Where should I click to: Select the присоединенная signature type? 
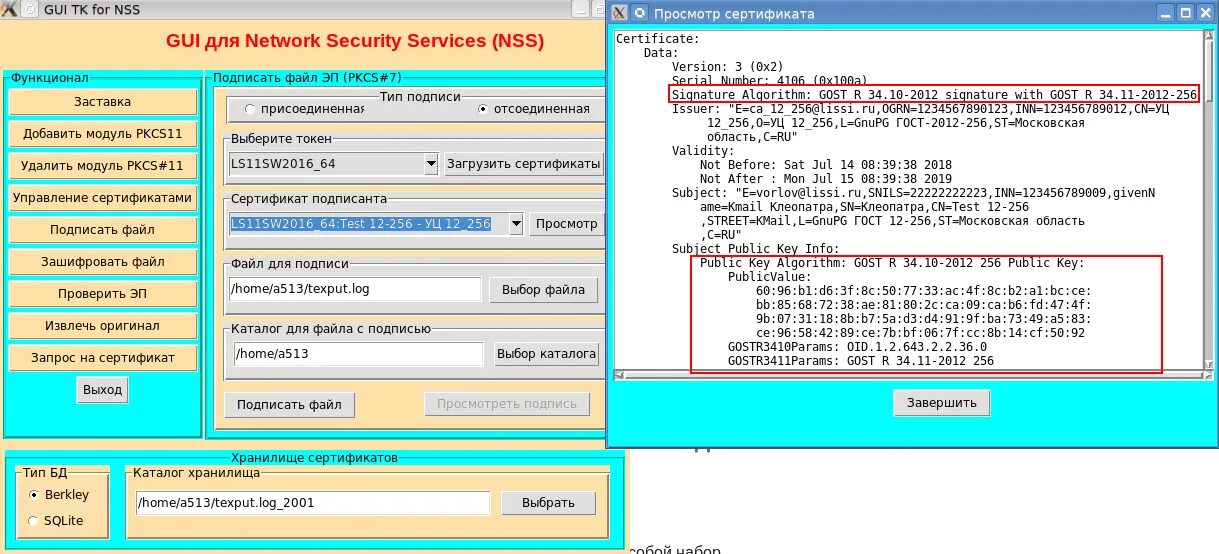pyautogui.click(x=304, y=109)
